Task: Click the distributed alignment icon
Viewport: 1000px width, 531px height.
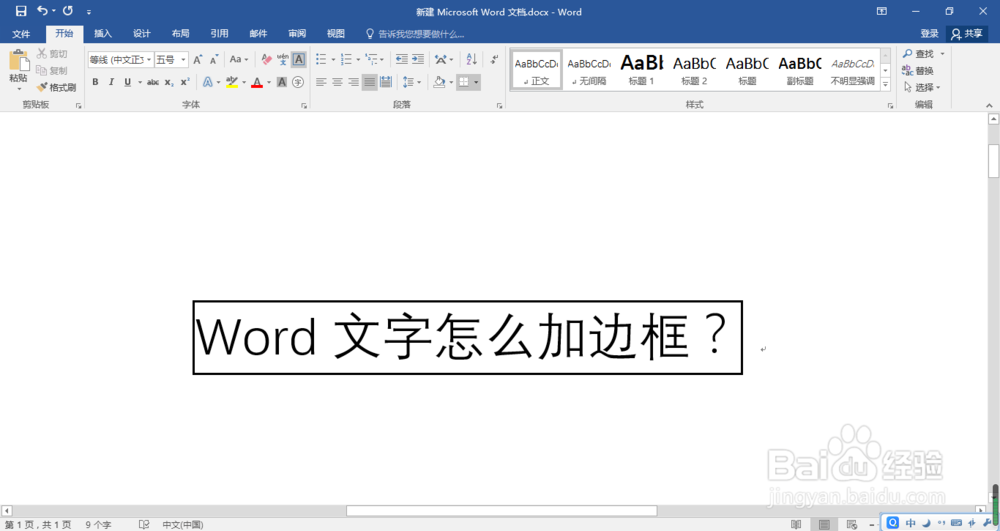Action: pos(386,82)
